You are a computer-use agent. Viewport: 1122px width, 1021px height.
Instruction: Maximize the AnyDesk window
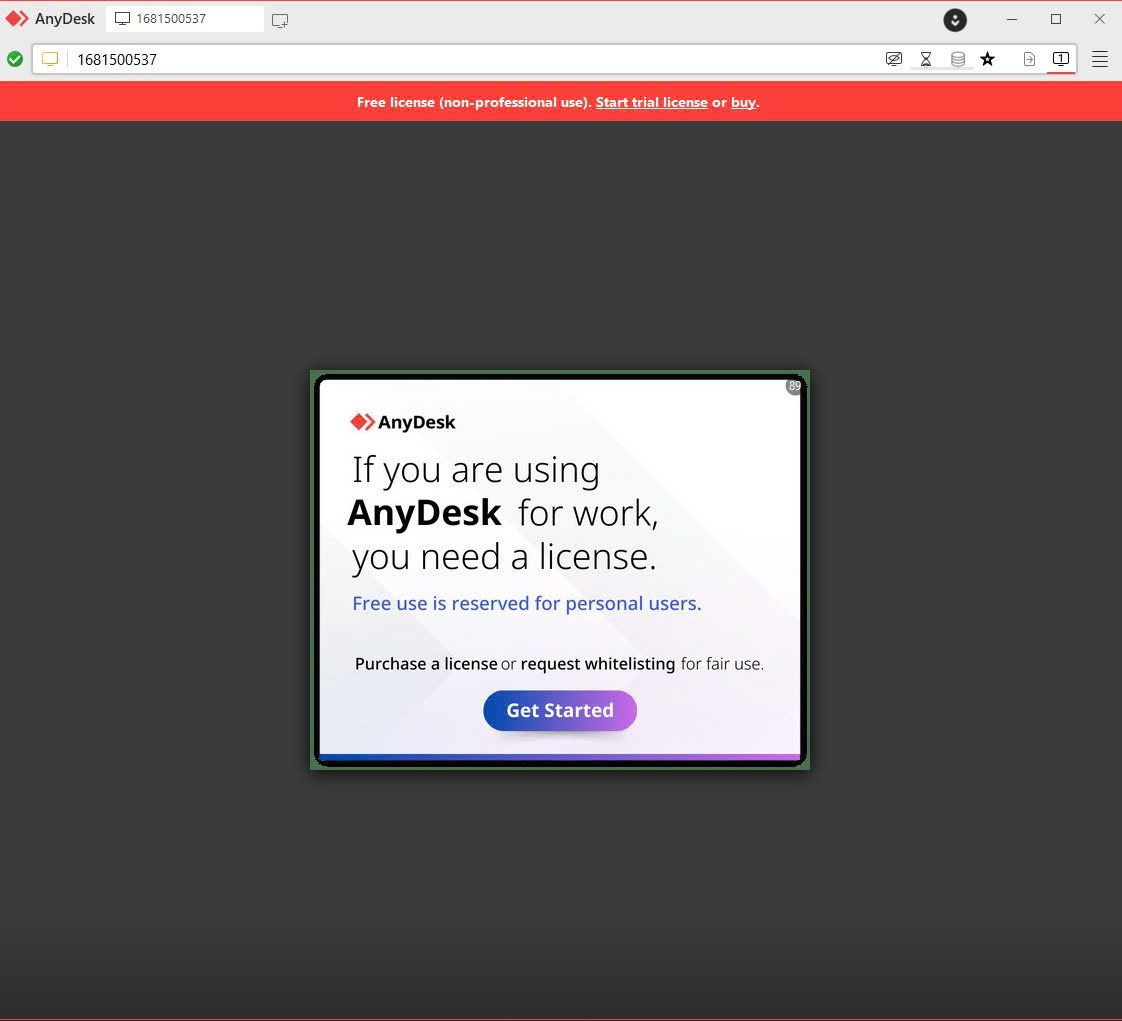1055,19
